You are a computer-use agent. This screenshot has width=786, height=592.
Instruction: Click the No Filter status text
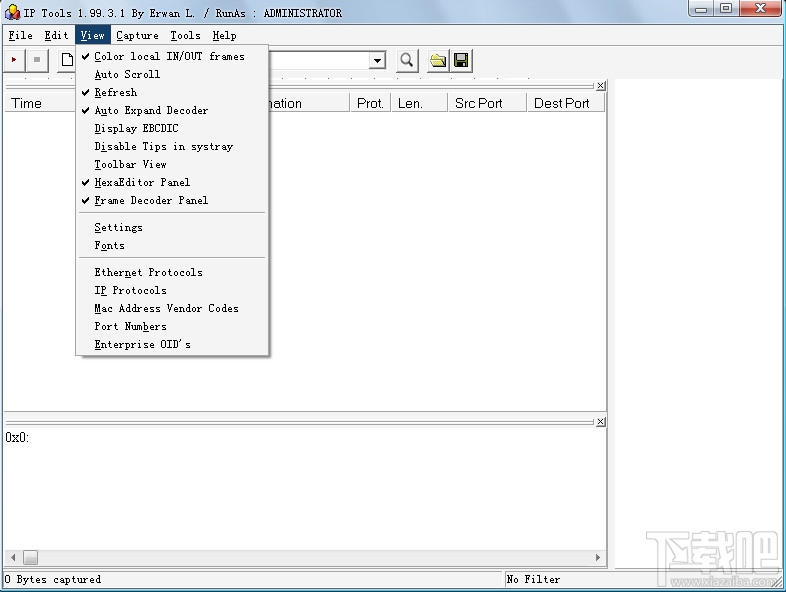[x=533, y=579]
